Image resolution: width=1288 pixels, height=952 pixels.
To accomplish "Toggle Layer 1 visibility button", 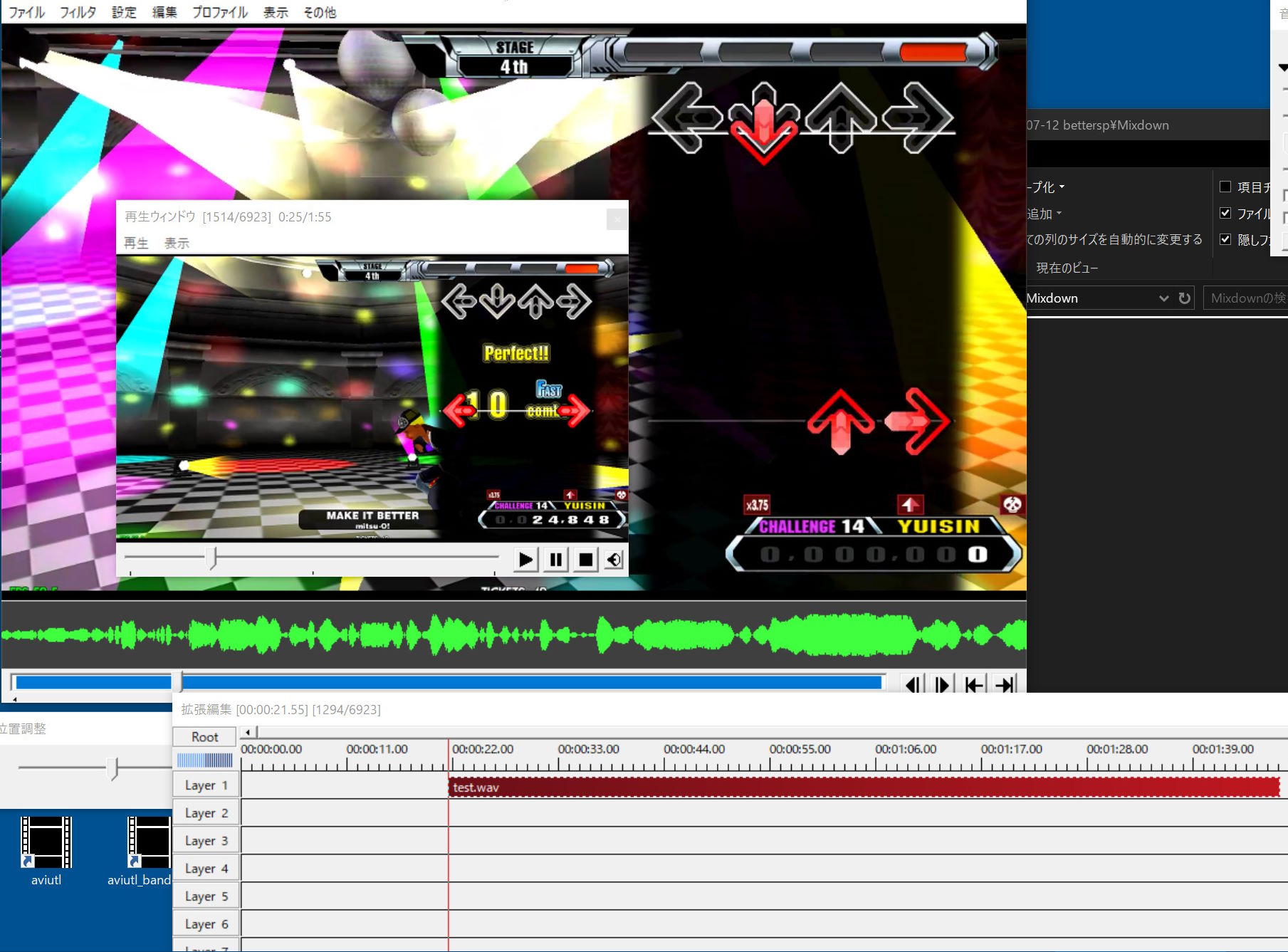I will [x=206, y=785].
